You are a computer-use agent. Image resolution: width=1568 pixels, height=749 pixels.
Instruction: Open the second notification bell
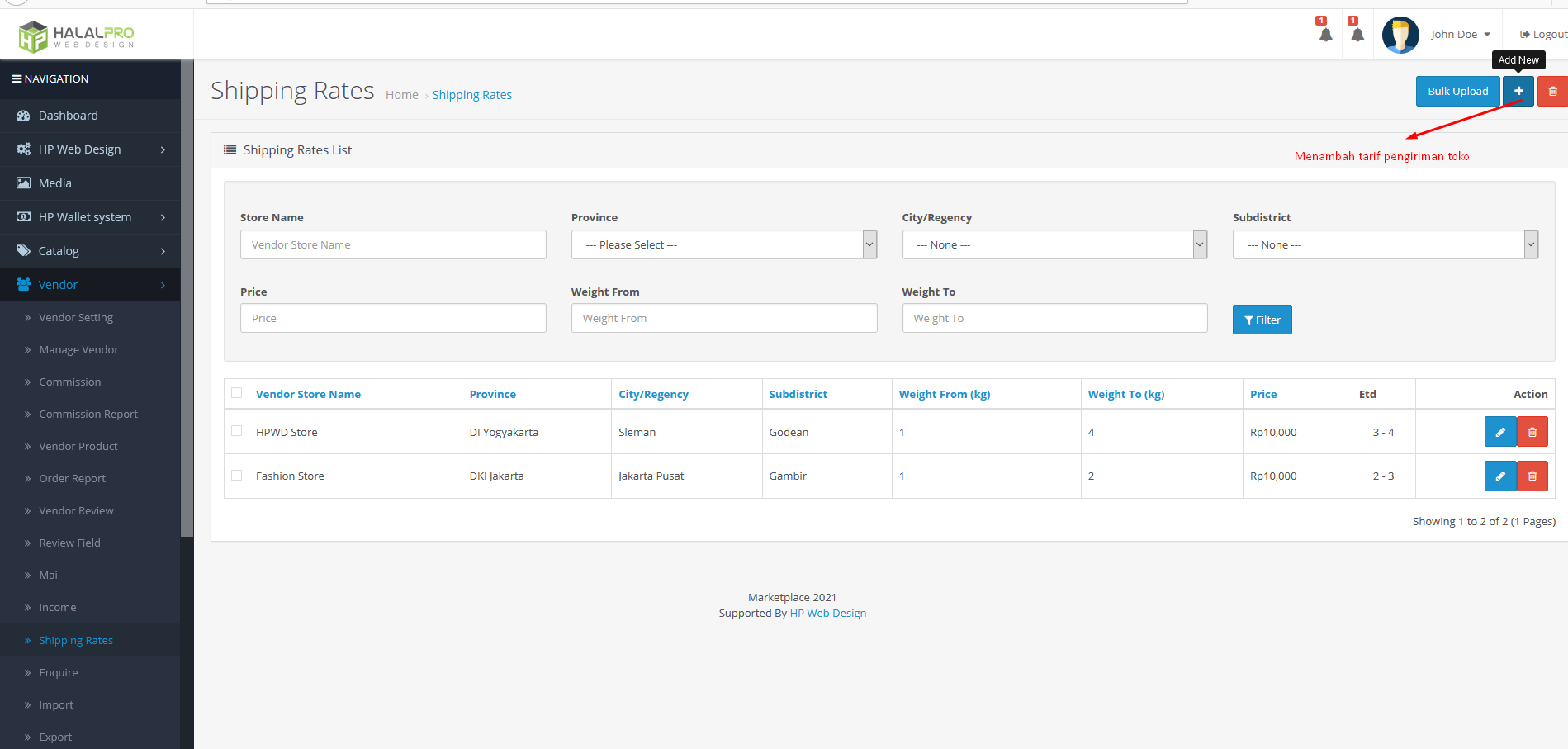[x=1357, y=35]
